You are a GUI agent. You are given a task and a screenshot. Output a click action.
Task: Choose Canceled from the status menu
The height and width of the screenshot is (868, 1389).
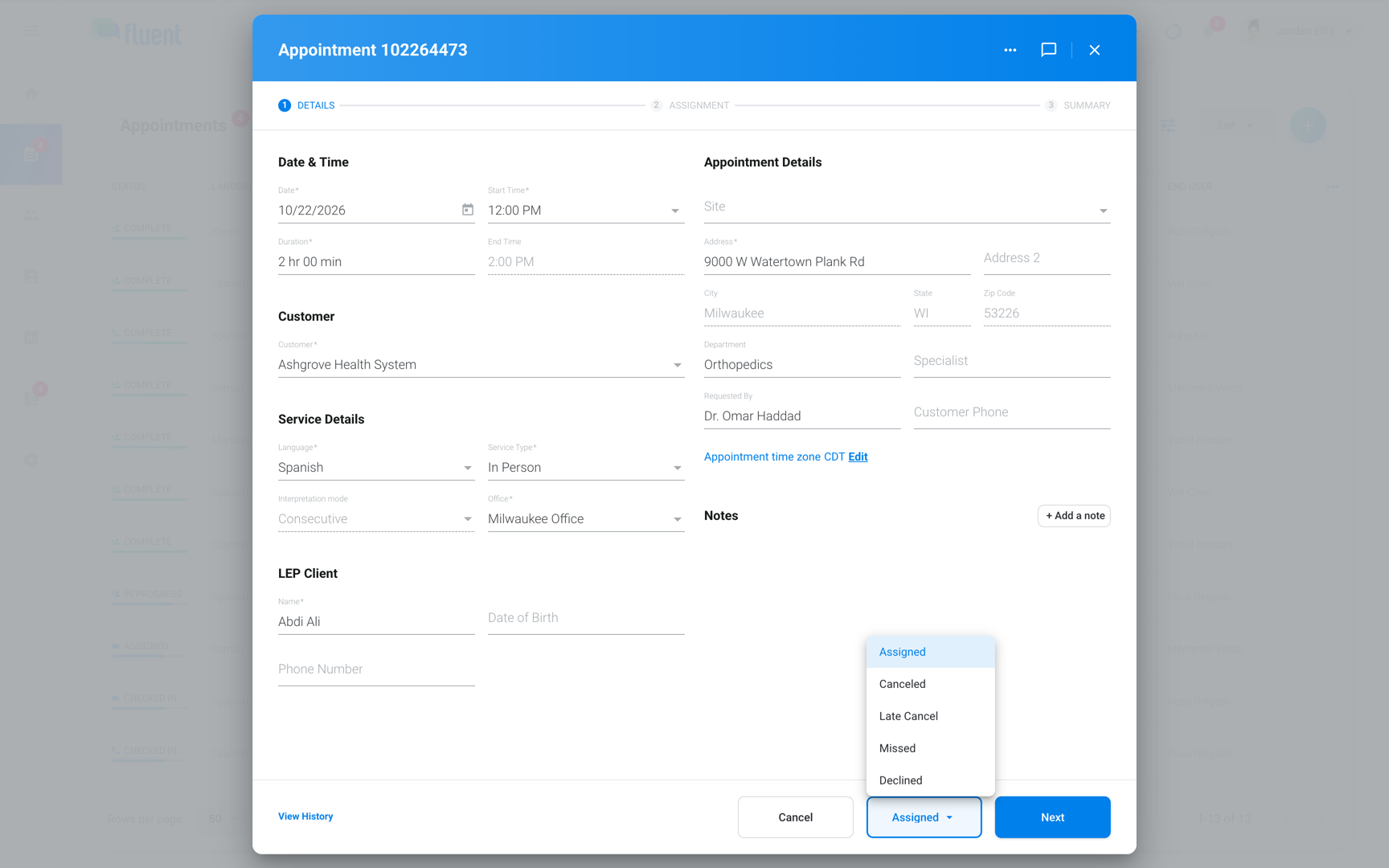[931, 684]
